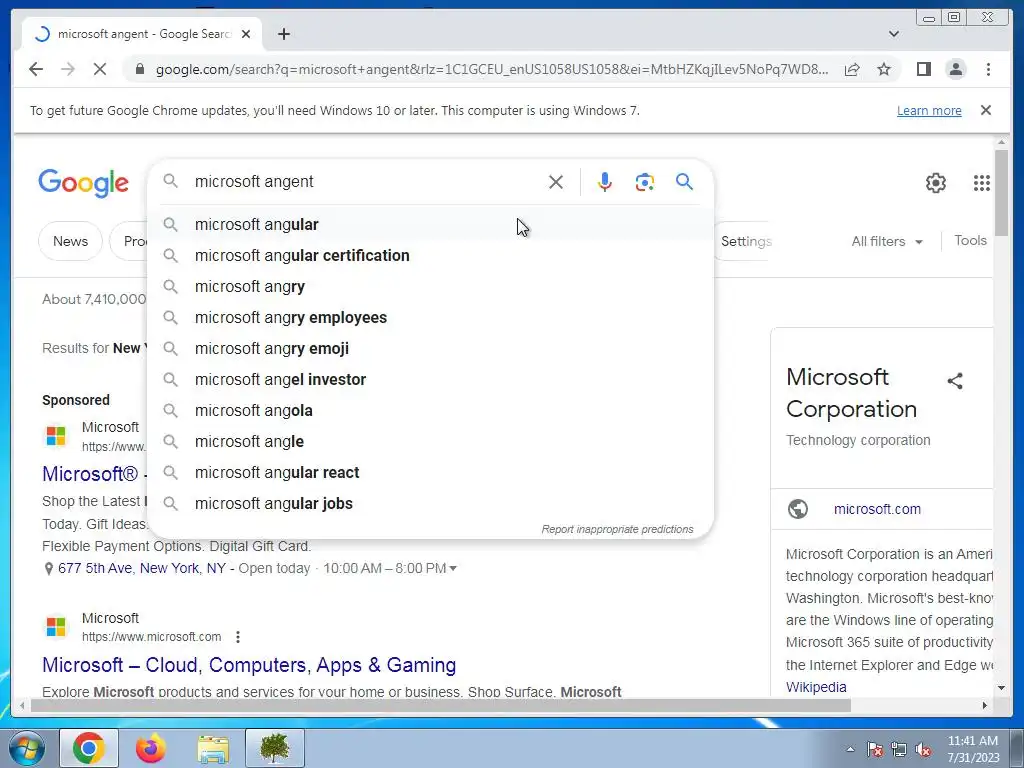The width and height of the screenshot is (1024, 768).
Task: Open the taskbar clock showing 11:41 AM
Action: coord(973,749)
